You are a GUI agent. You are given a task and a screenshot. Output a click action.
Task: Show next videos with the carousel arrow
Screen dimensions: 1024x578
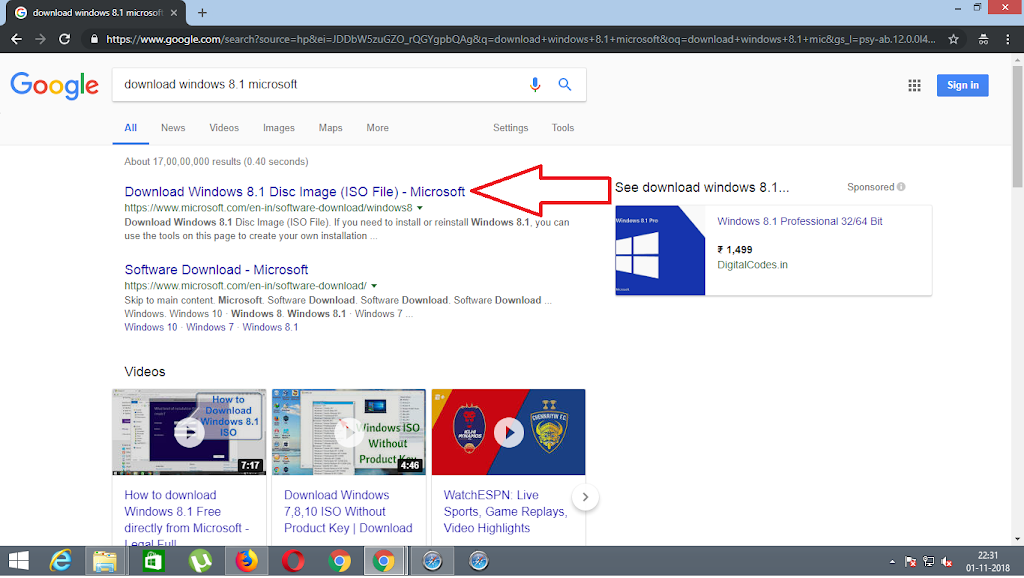pyautogui.click(x=586, y=497)
